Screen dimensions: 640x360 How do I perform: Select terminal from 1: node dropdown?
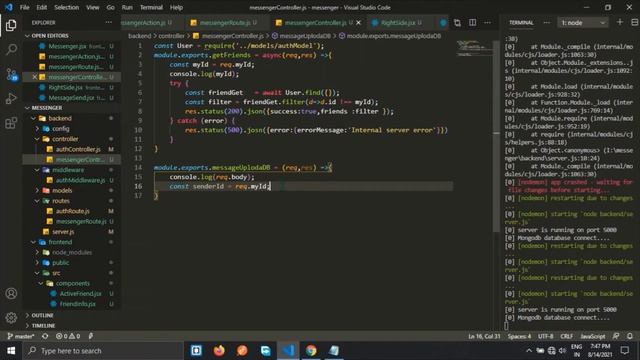(582, 22)
